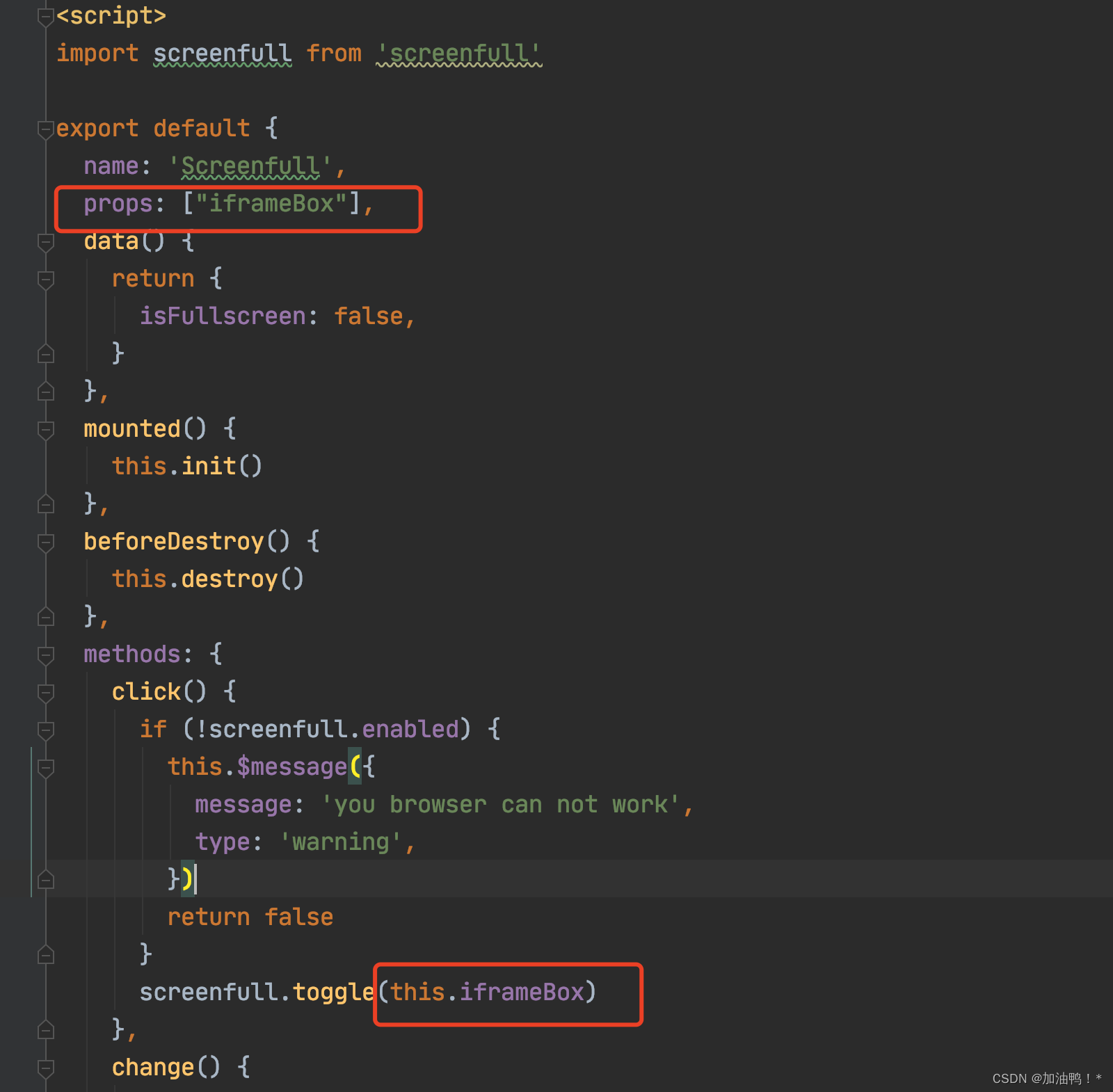Click the "iframeBox" string in props array
The width and height of the screenshot is (1113, 1092).
[271, 203]
